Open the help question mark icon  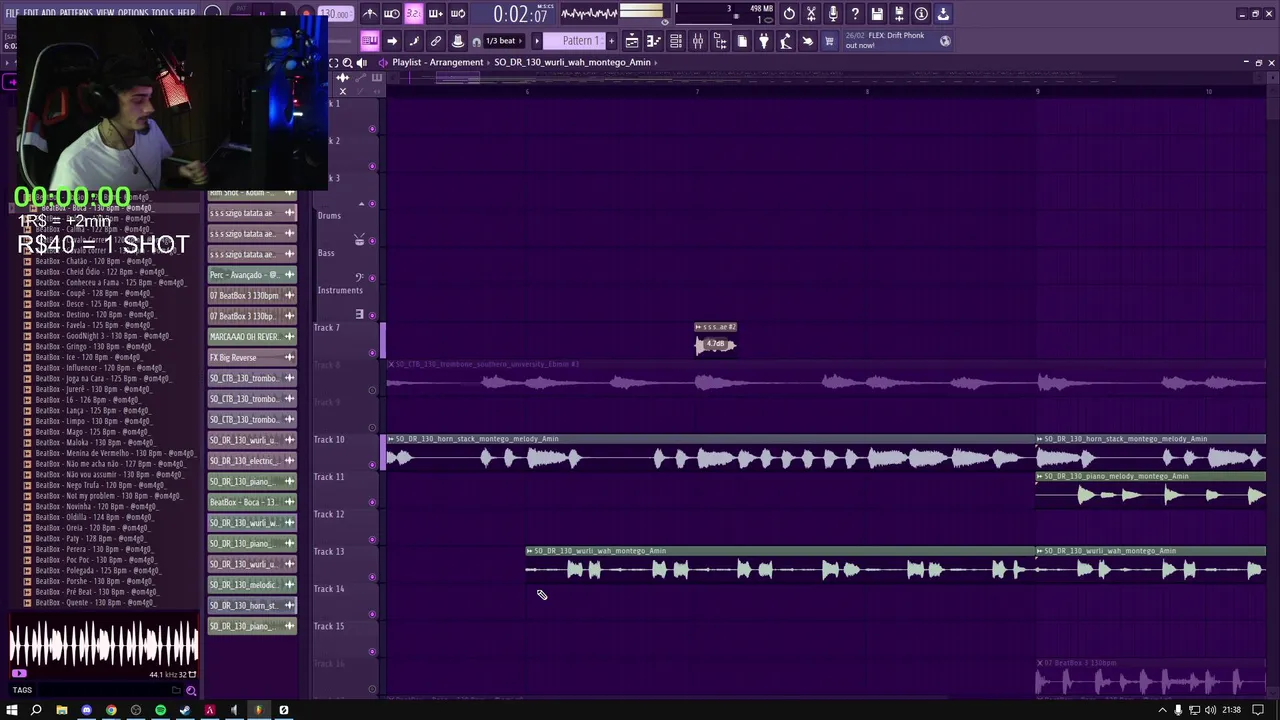[x=855, y=14]
